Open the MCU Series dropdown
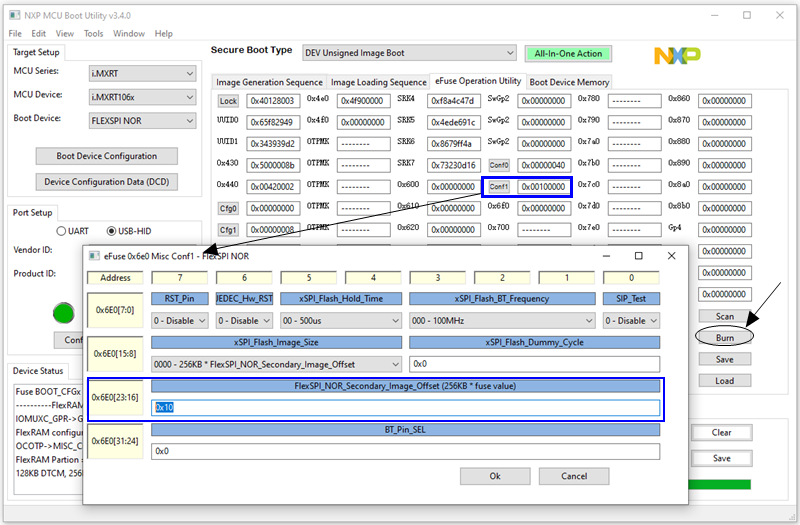This screenshot has width=800, height=525. [142, 73]
